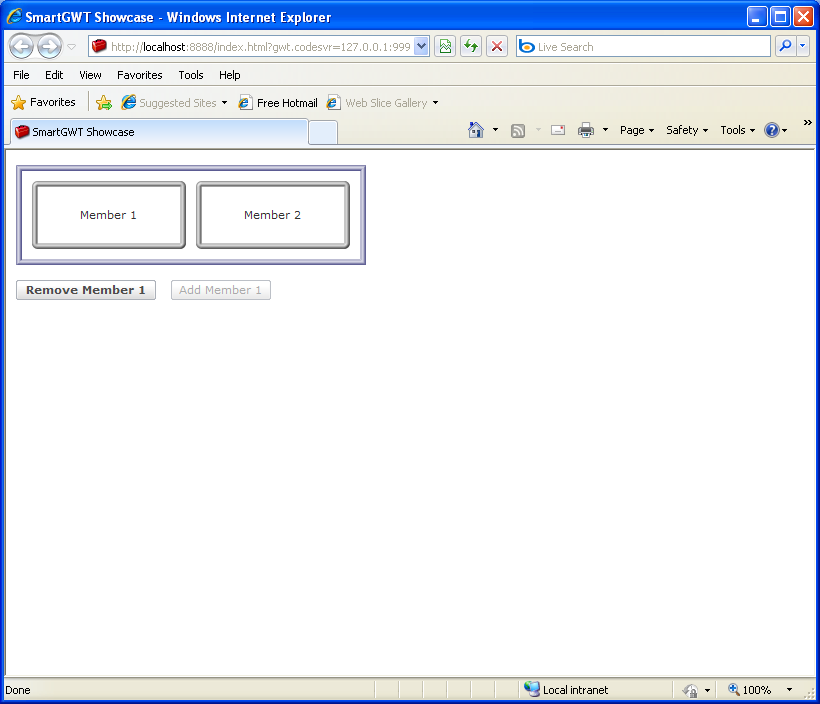Open the View menu
820x704 pixels.
[90, 75]
